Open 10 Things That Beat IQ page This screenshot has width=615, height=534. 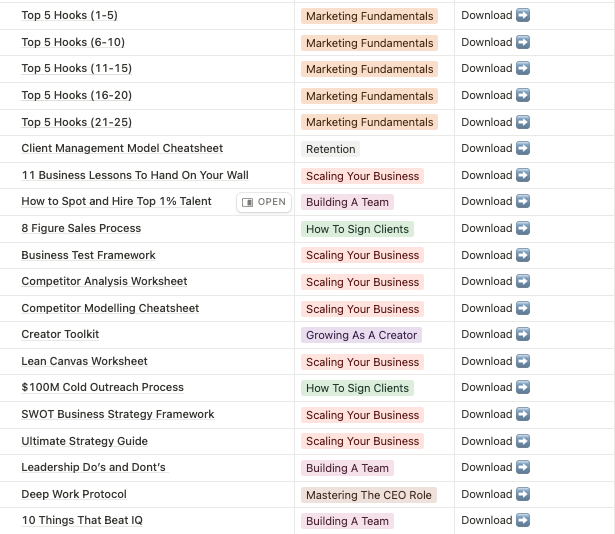pos(82,520)
